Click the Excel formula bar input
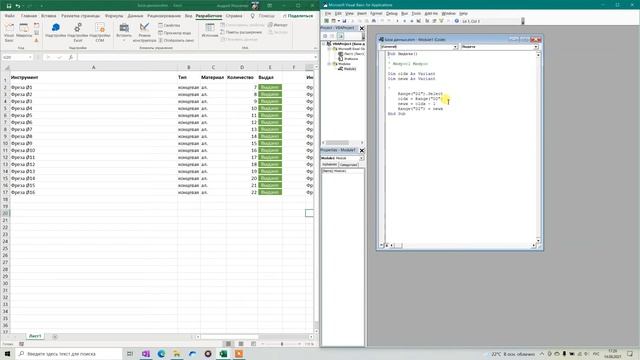The height and width of the screenshot is (360, 640). pyautogui.click(x=196, y=57)
